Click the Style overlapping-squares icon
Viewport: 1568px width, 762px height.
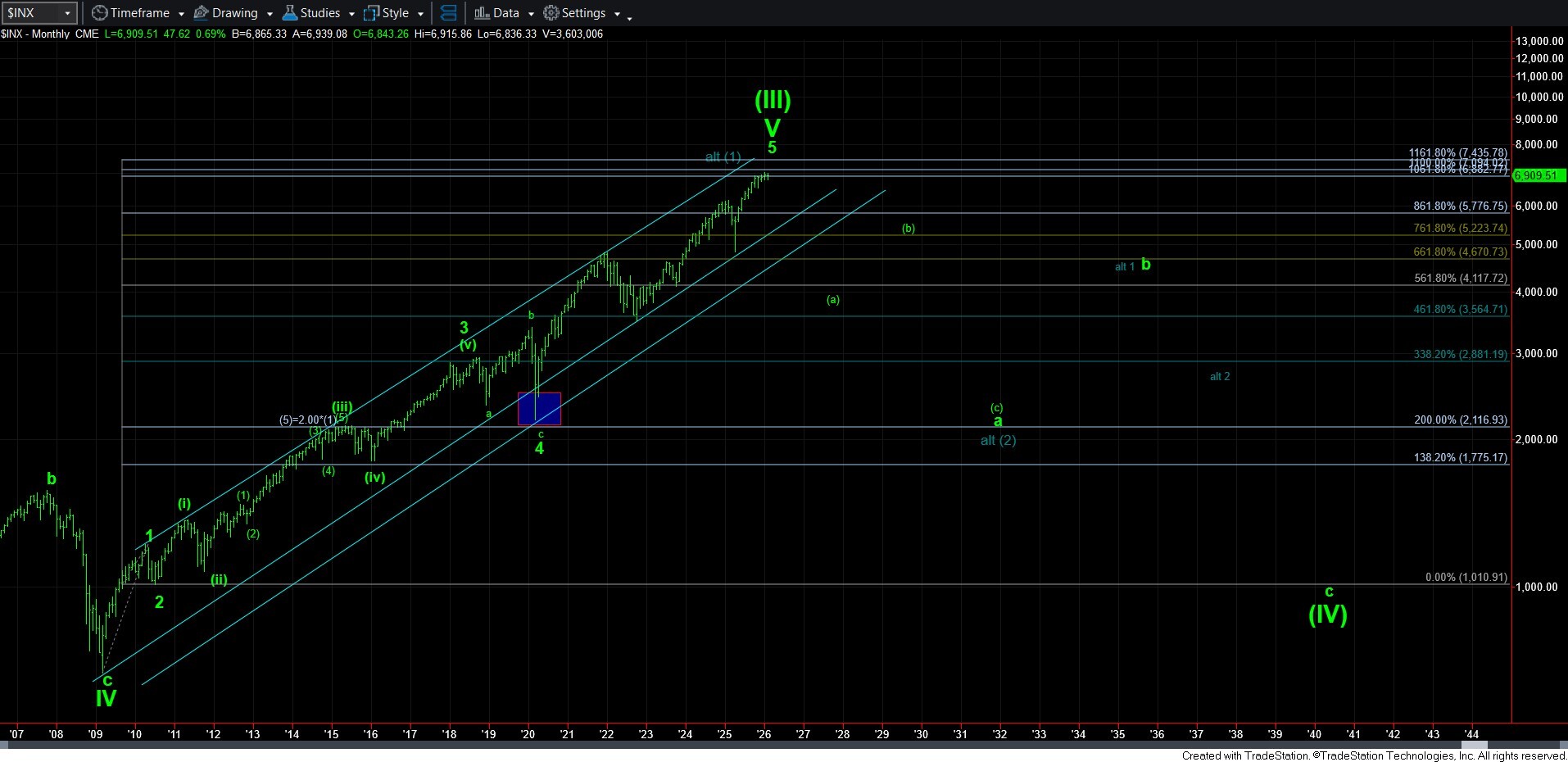click(x=371, y=13)
